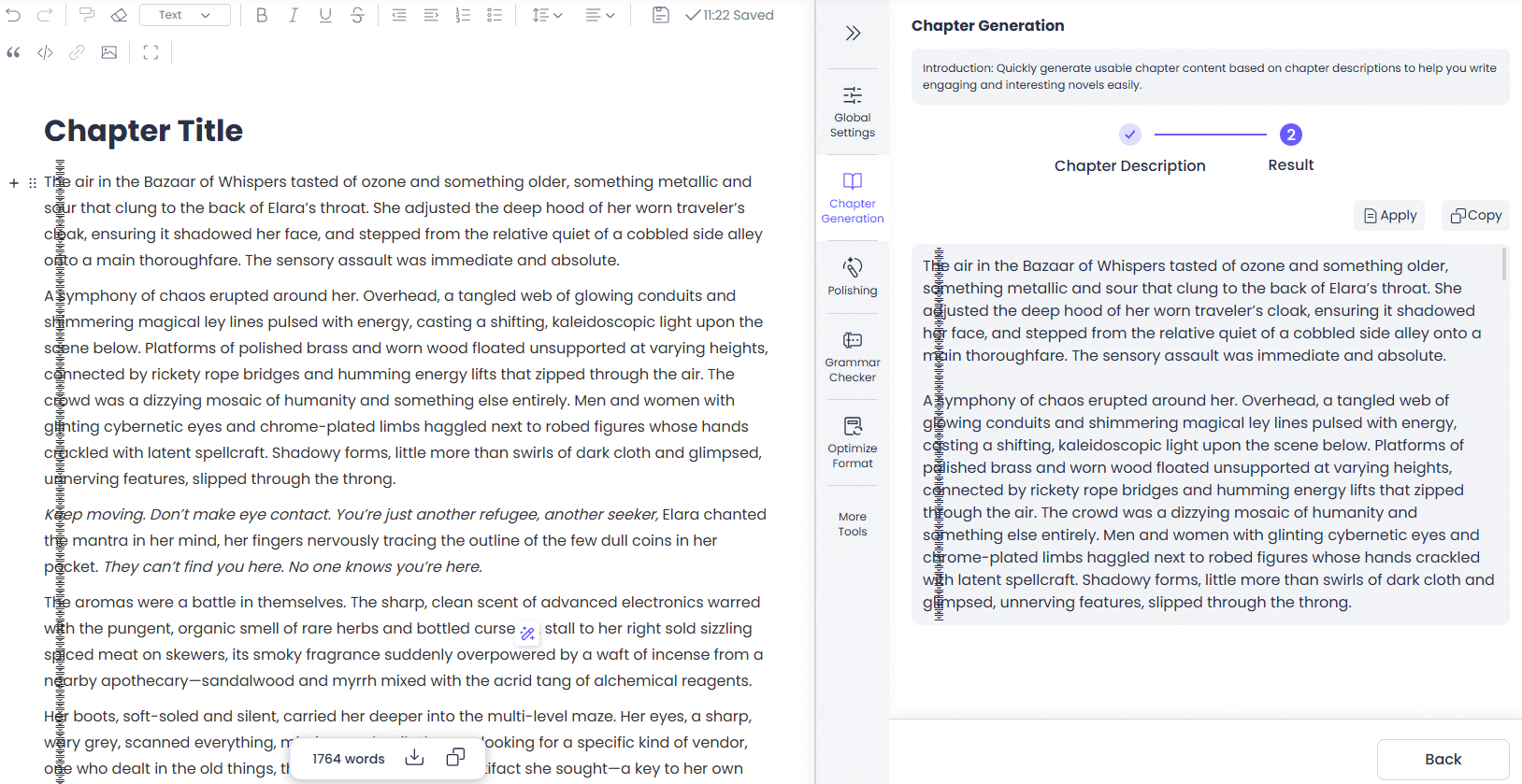Open the Text style dropdown
This screenshot has width=1522, height=784.
(x=184, y=15)
